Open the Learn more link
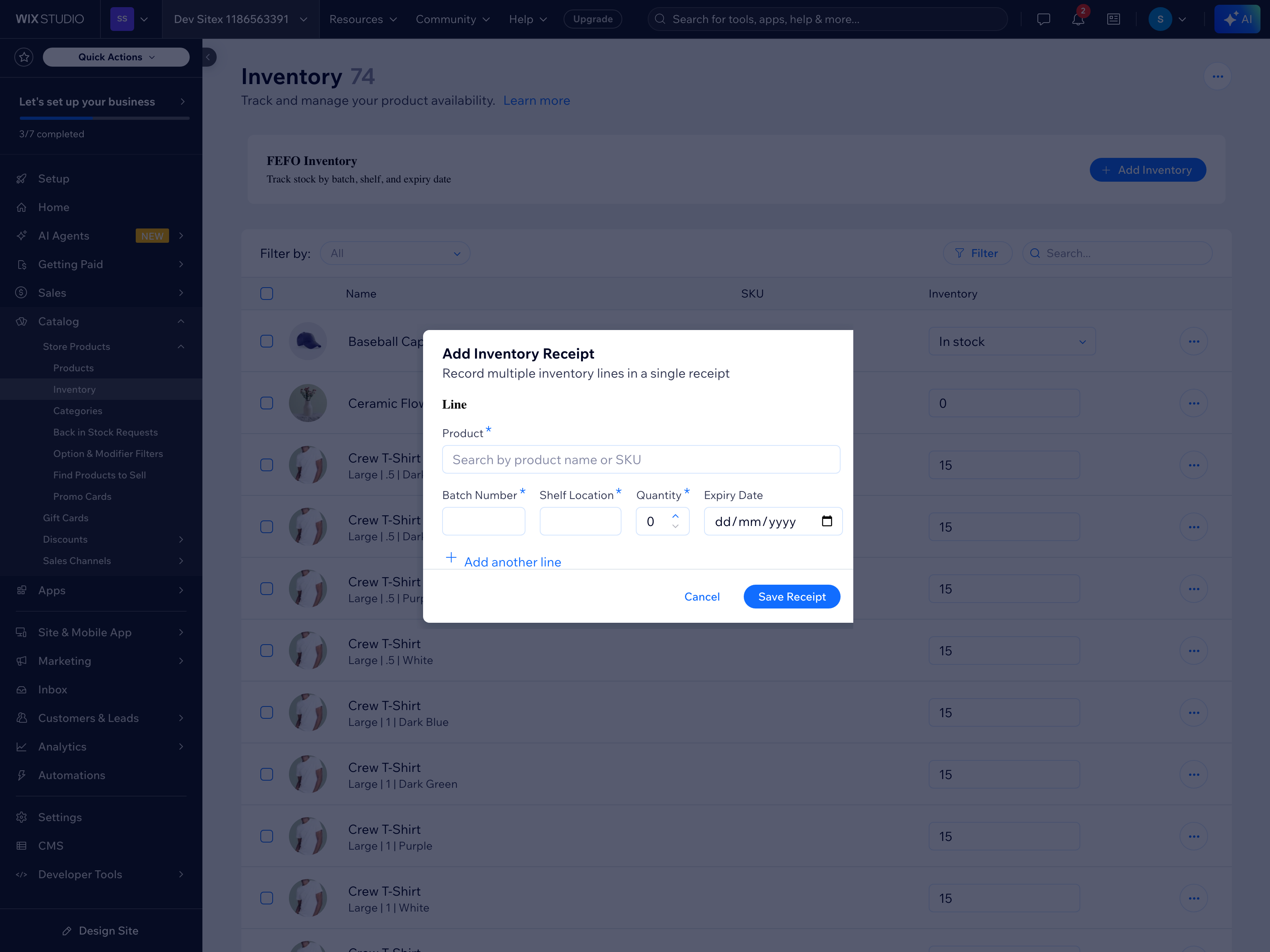Image resolution: width=1270 pixels, height=952 pixels. tap(536, 100)
